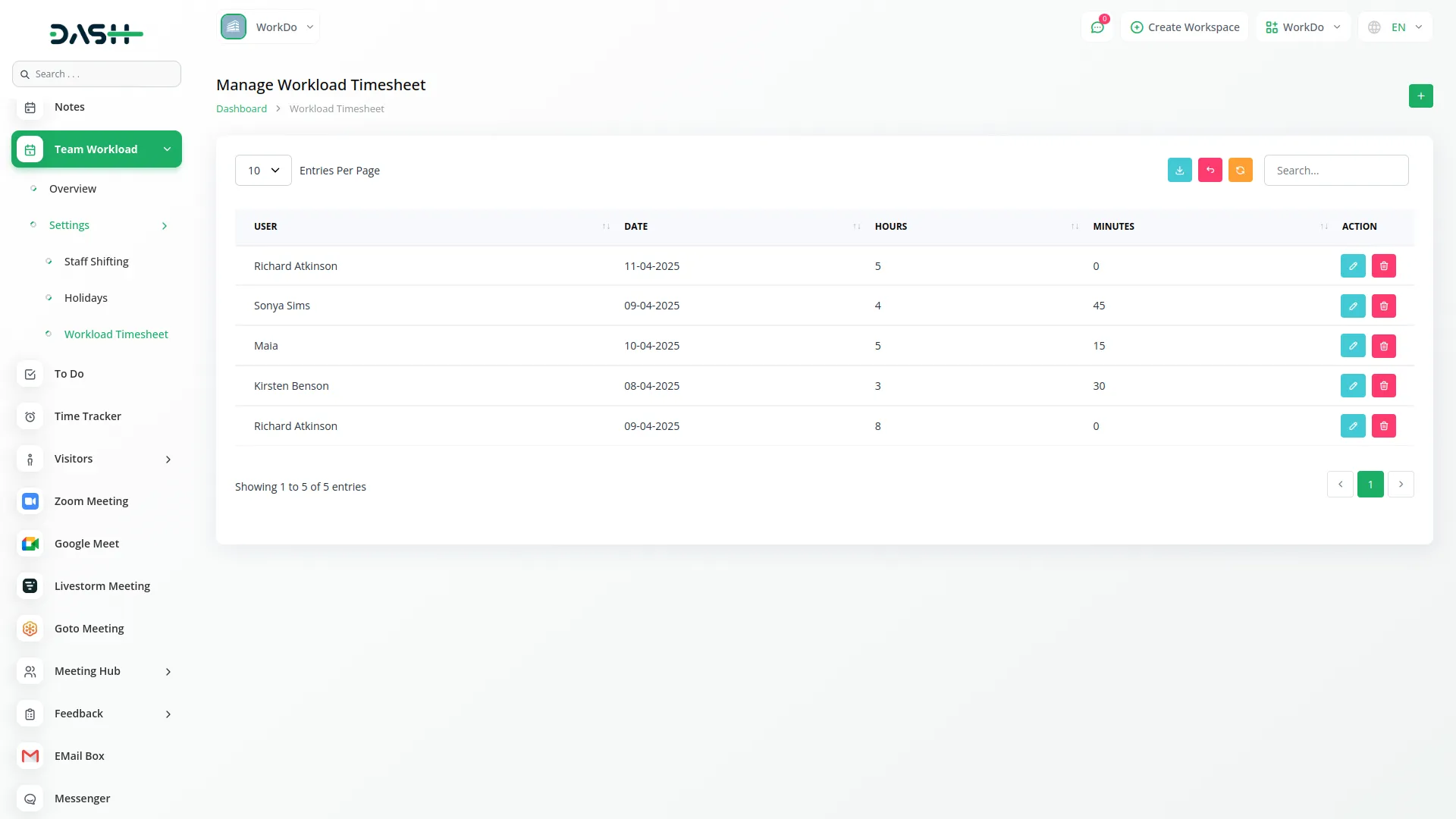The width and height of the screenshot is (1456, 819).
Task: Open the Messenger icon in the sidebar
Action: pos(30,799)
